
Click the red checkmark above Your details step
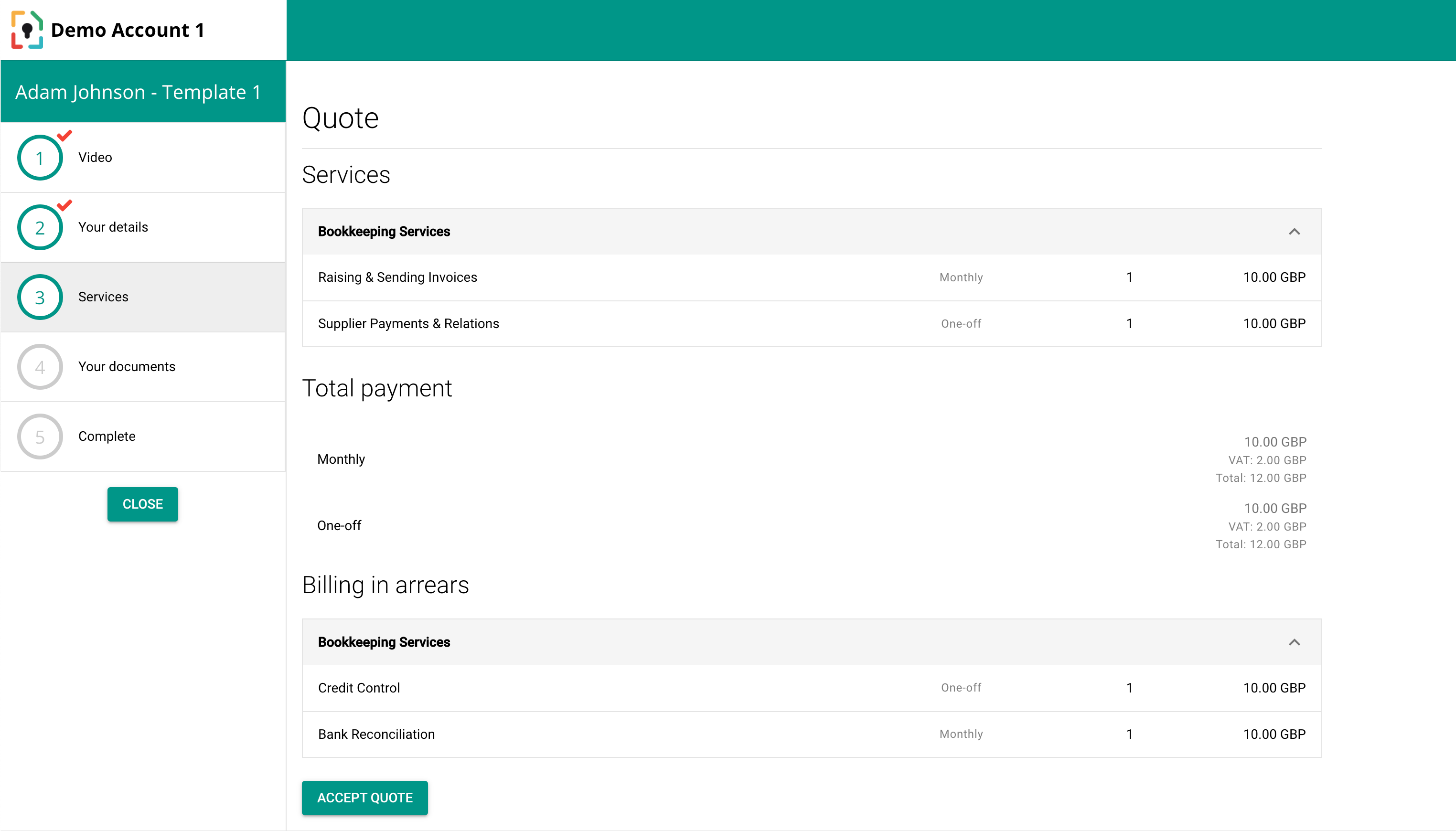pyautogui.click(x=64, y=205)
